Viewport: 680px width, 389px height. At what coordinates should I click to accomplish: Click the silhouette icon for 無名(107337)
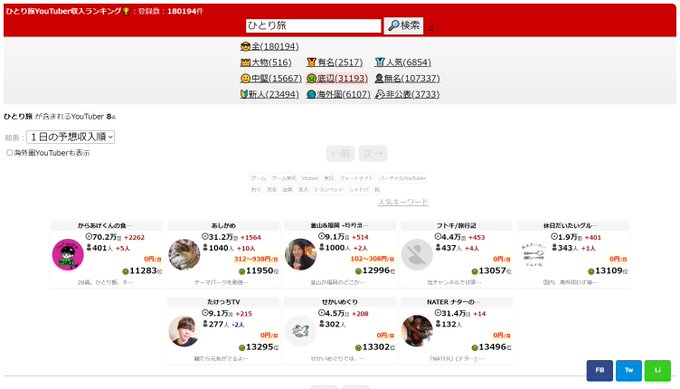coord(379,78)
